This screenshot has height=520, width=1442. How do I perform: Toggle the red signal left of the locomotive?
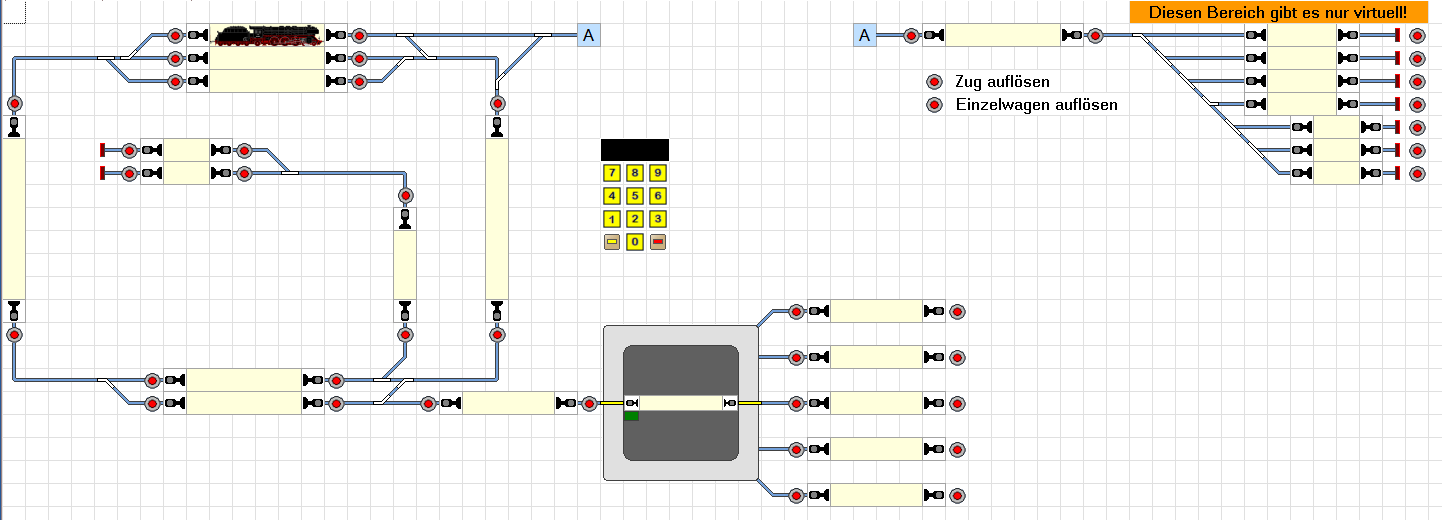pyautogui.click(x=175, y=36)
